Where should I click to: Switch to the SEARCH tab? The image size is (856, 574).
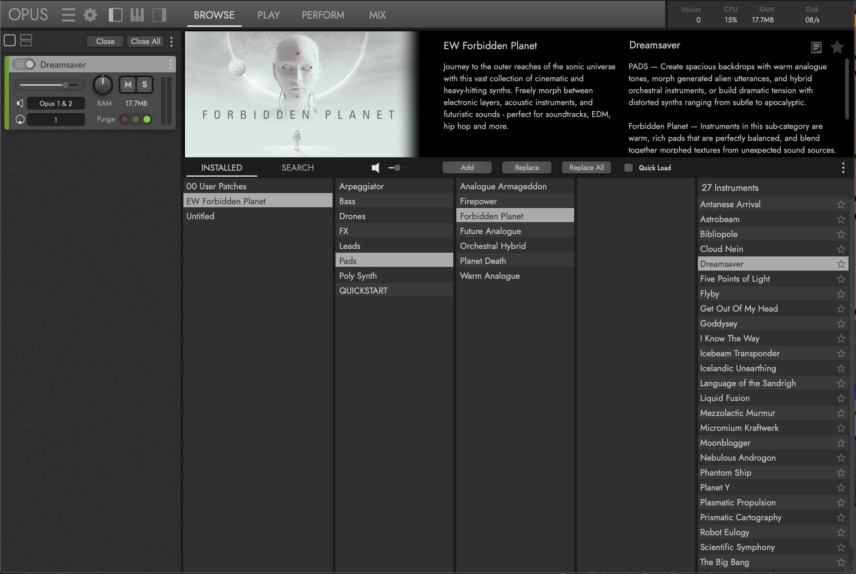pos(298,168)
